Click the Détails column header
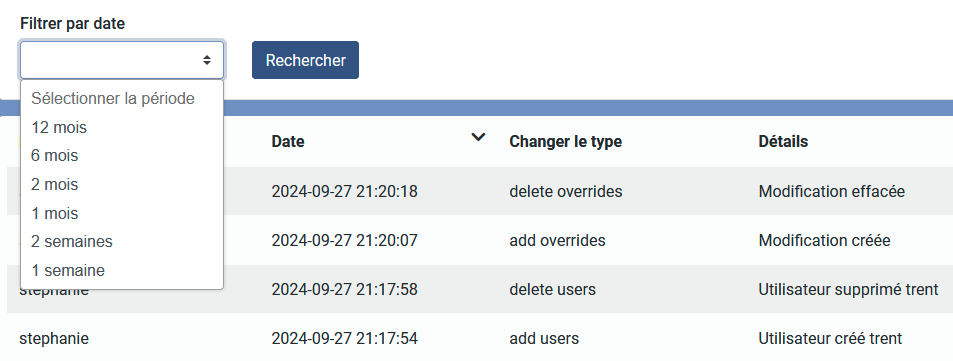 click(783, 142)
